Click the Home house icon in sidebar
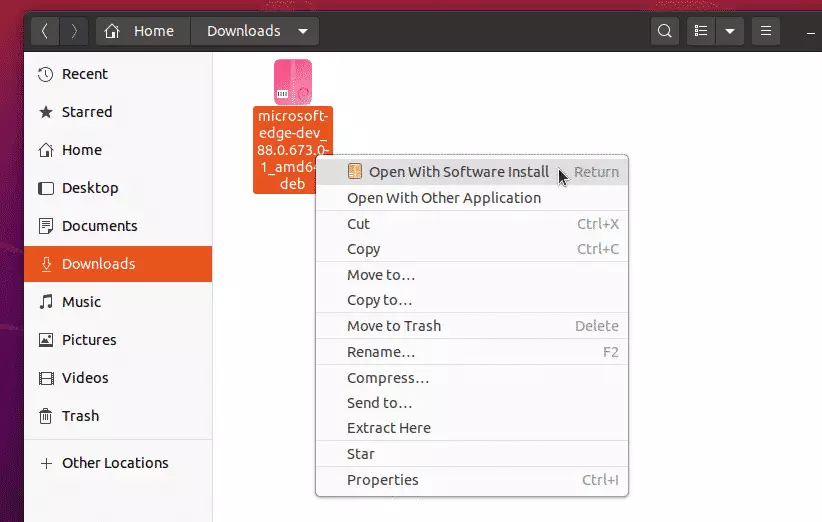The width and height of the screenshot is (822, 522). click(x=46, y=150)
